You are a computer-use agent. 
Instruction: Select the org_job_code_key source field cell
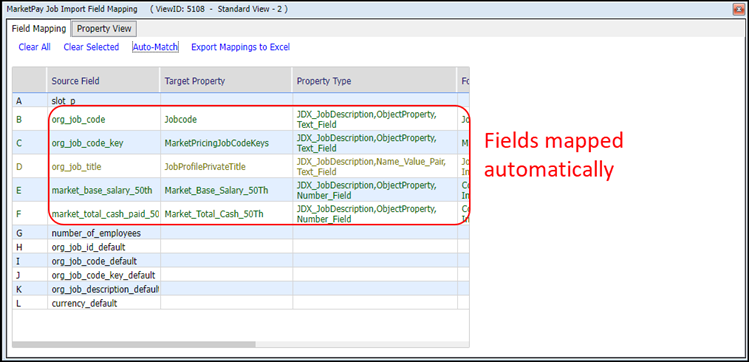coord(104,143)
